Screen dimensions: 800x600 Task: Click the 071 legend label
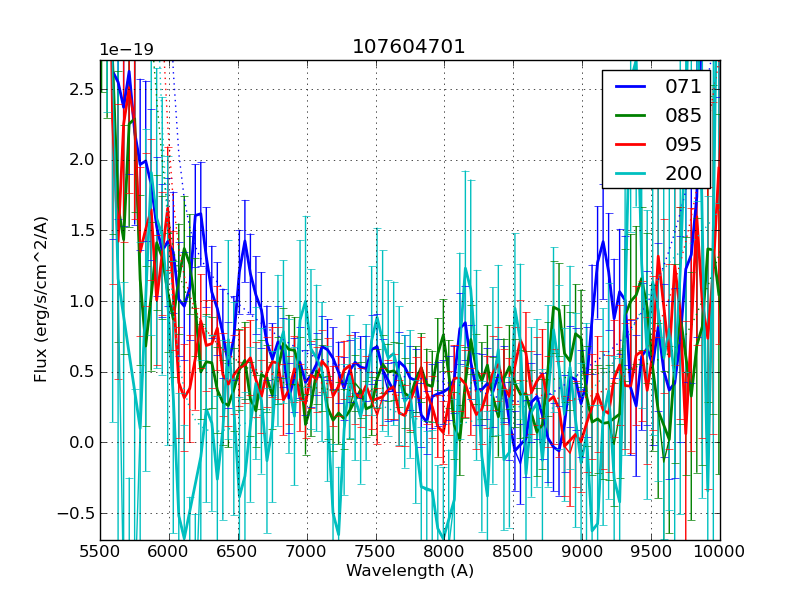pyautogui.click(x=683, y=86)
